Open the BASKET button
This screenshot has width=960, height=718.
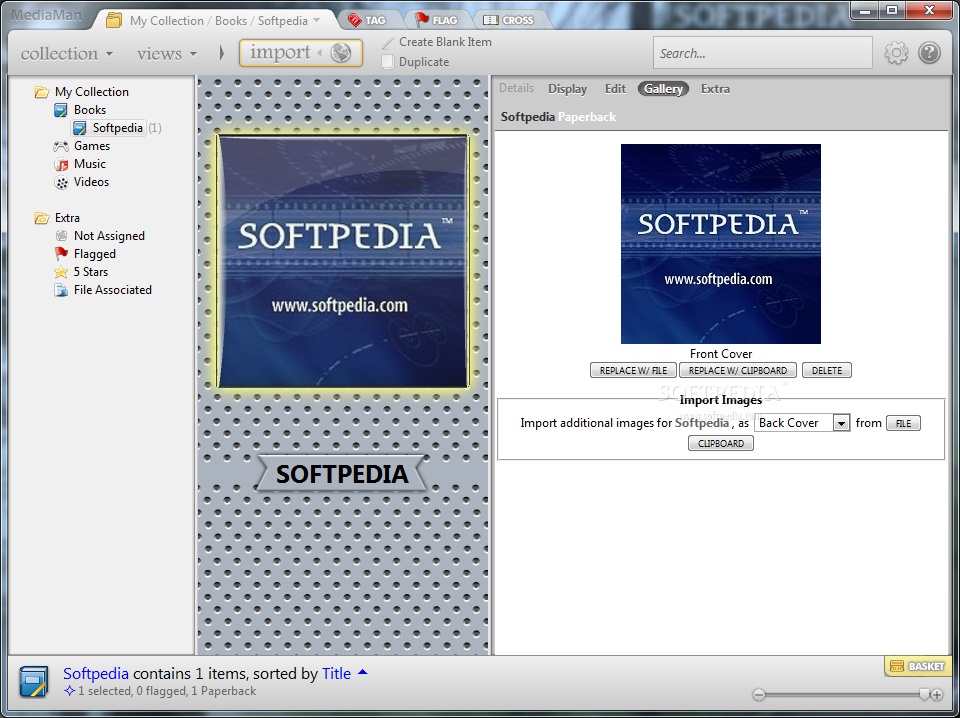[917, 666]
